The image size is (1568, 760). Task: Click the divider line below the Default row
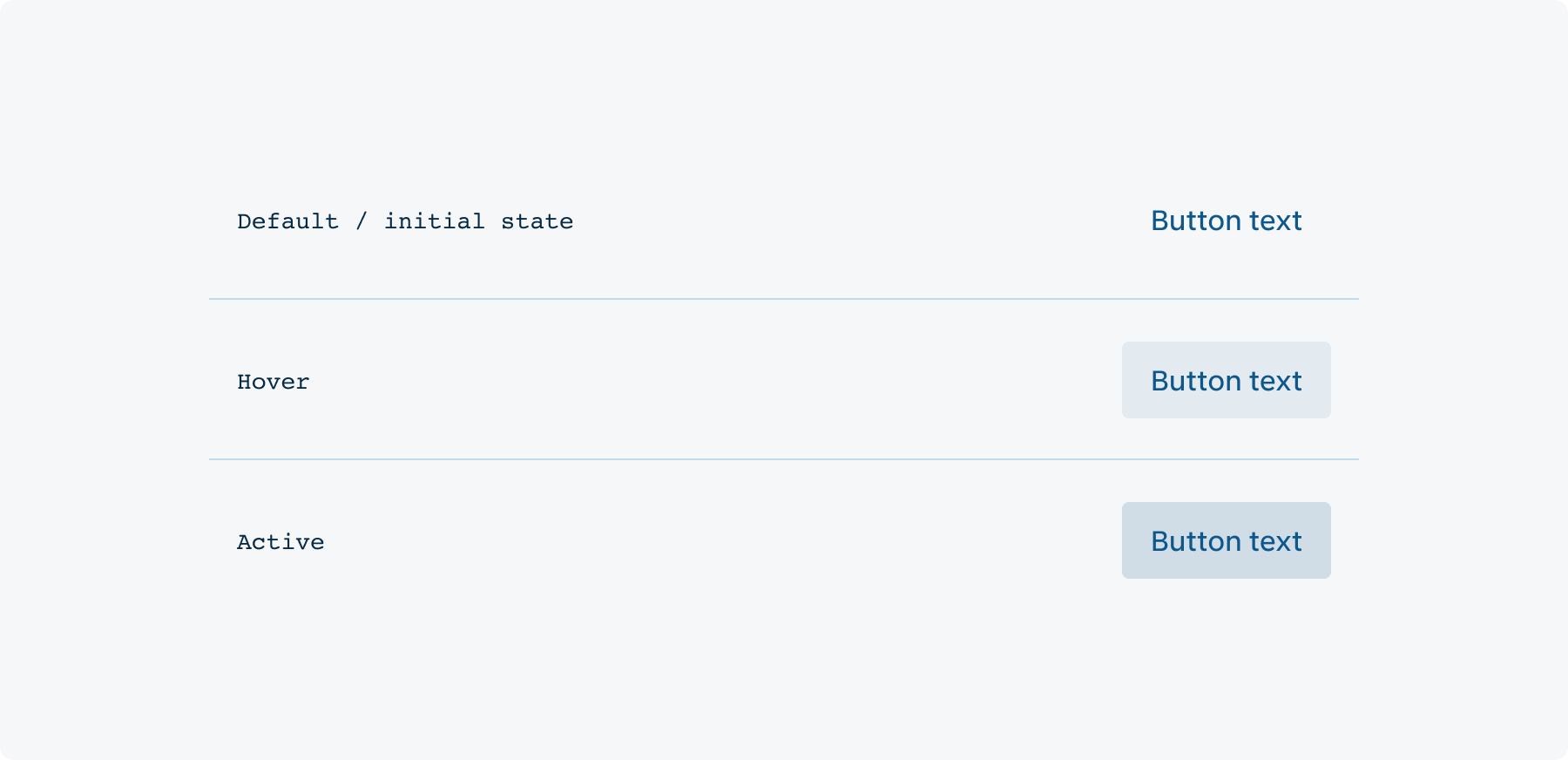pos(784,299)
